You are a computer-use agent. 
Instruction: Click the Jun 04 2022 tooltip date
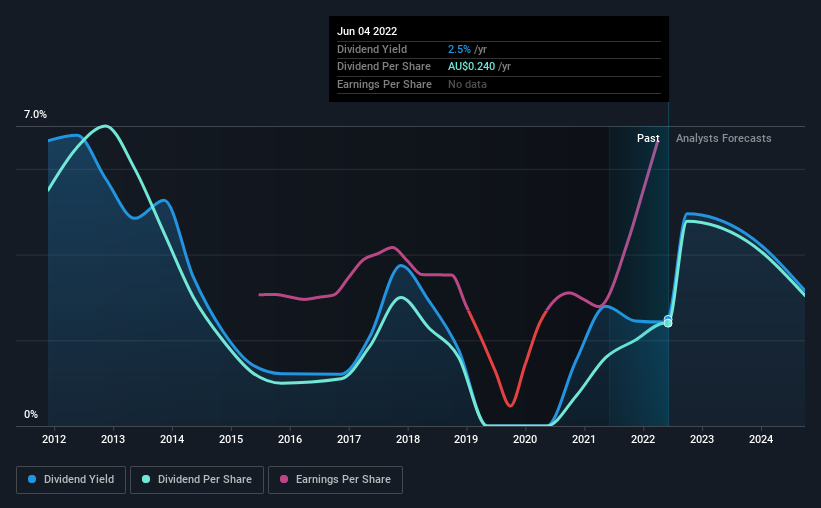click(x=367, y=31)
